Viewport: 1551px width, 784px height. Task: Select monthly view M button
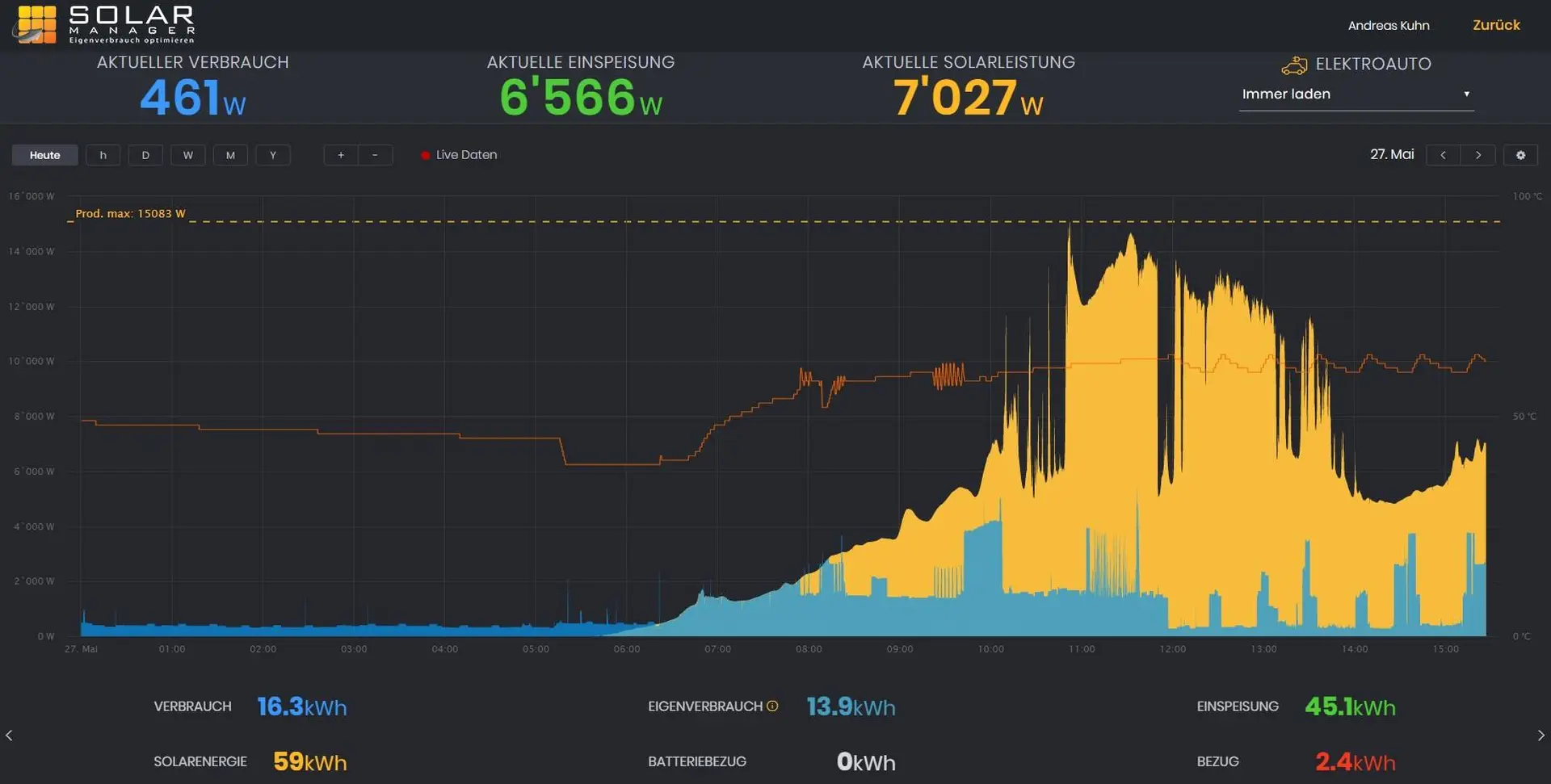tap(230, 155)
